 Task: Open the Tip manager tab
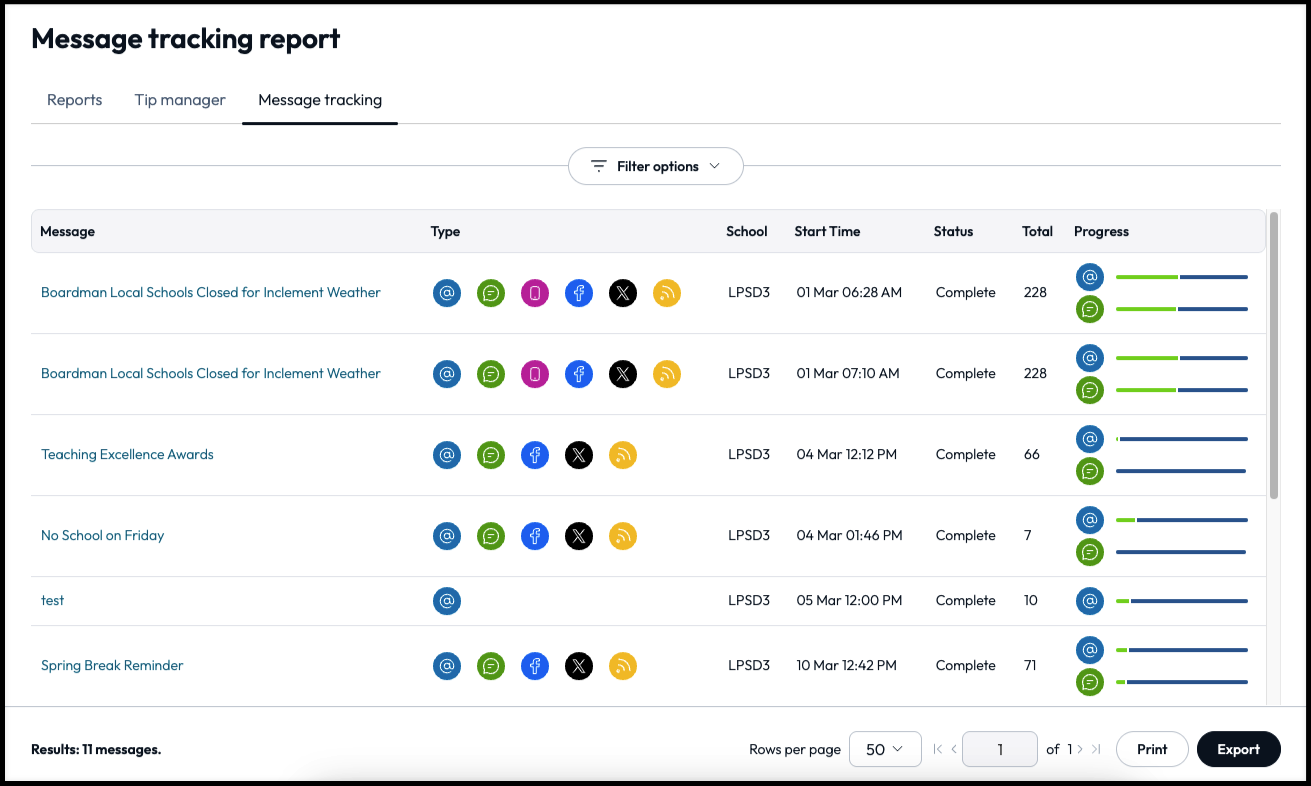click(x=179, y=100)
